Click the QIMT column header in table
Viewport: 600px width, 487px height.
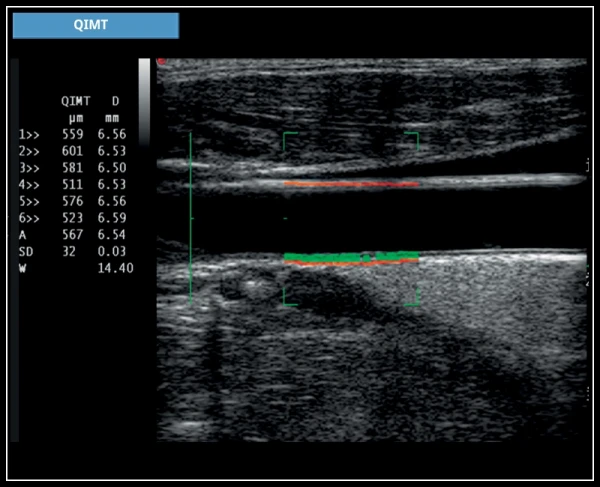coord(74,100)
